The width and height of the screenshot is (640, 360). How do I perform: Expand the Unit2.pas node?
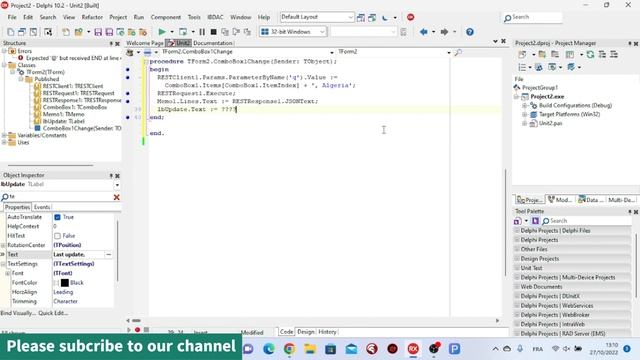524,123
